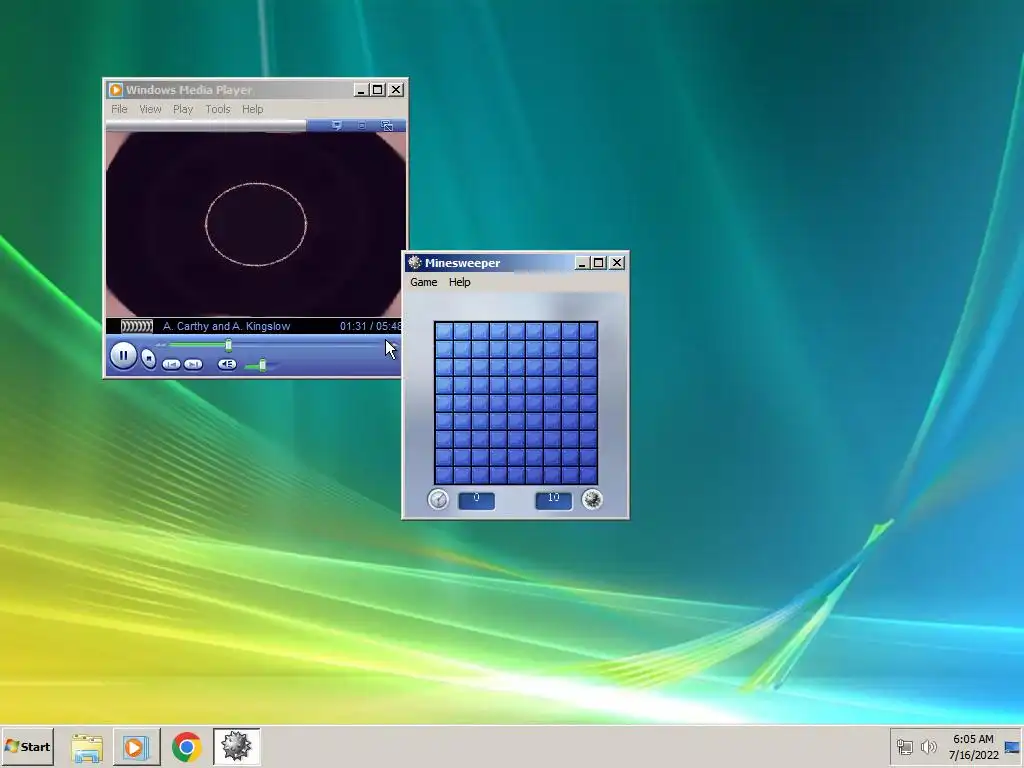The width and height of the screenshot is (1024, 768).
Task: Maximize the Minesweeper window
Action: pyautogui.click(x=598, y=263)
